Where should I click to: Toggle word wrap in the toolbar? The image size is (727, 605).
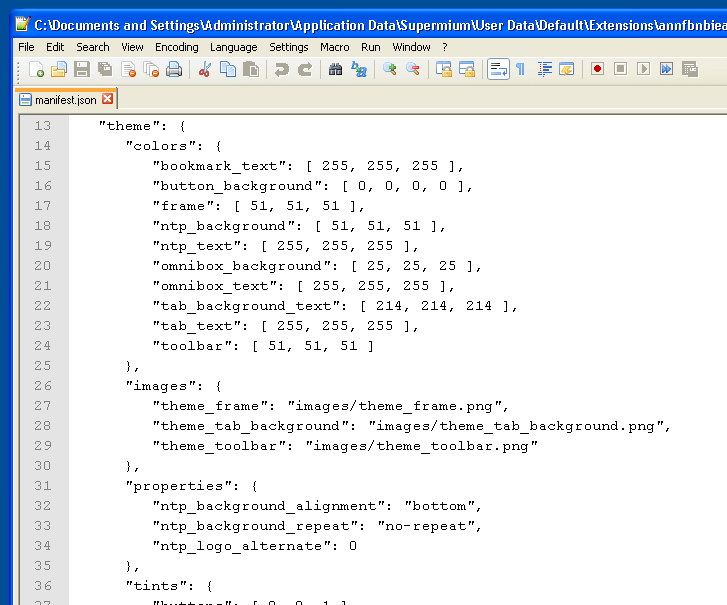(x=497, y=69)
